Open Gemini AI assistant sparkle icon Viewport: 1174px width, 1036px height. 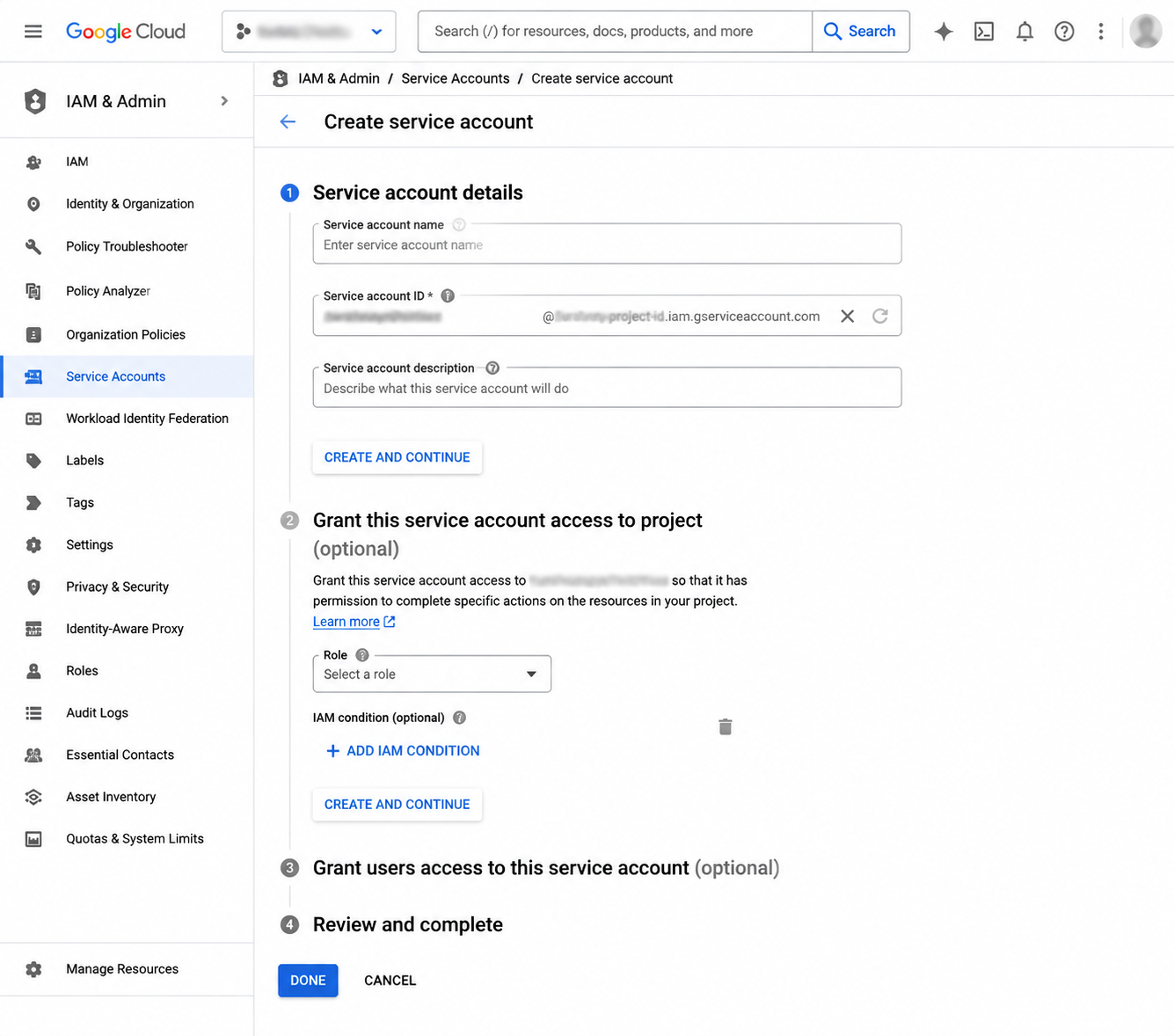(x=944, y=32)
